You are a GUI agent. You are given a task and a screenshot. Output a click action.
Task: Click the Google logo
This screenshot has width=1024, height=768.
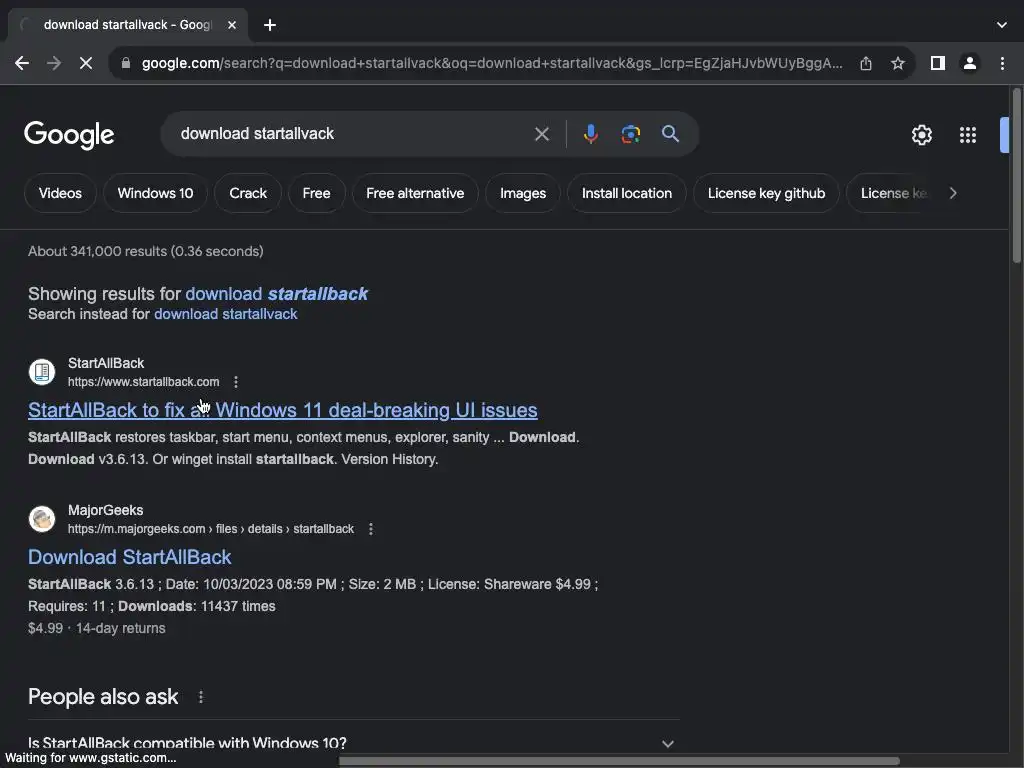[69, 135]
